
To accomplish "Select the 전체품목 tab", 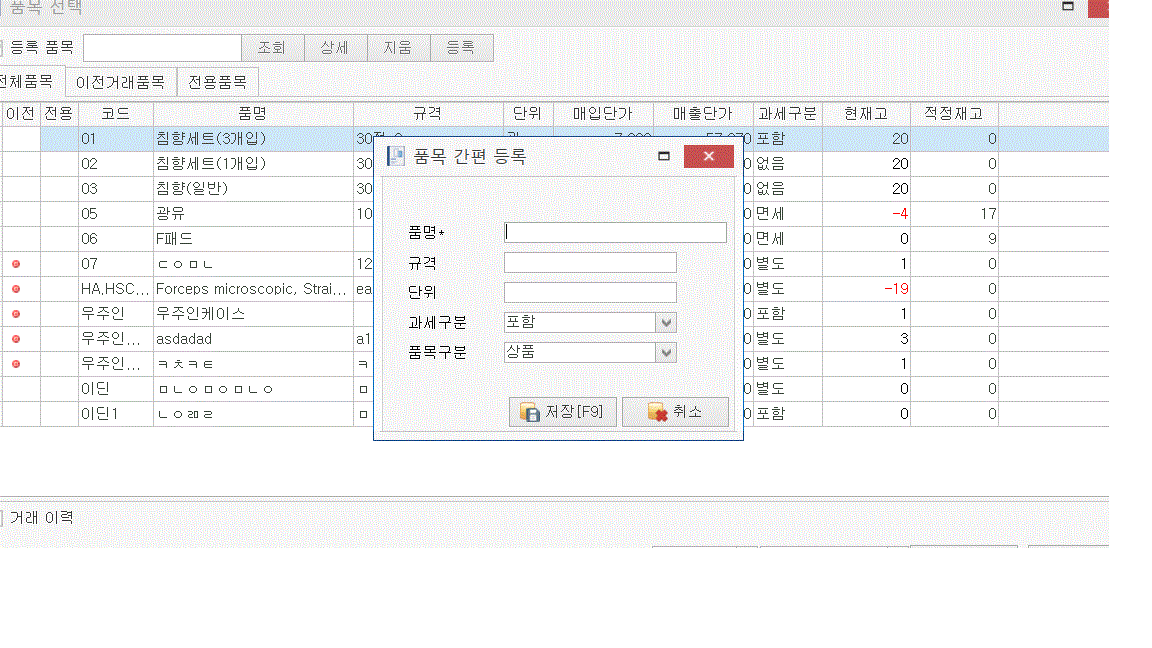I will [28, 81].
